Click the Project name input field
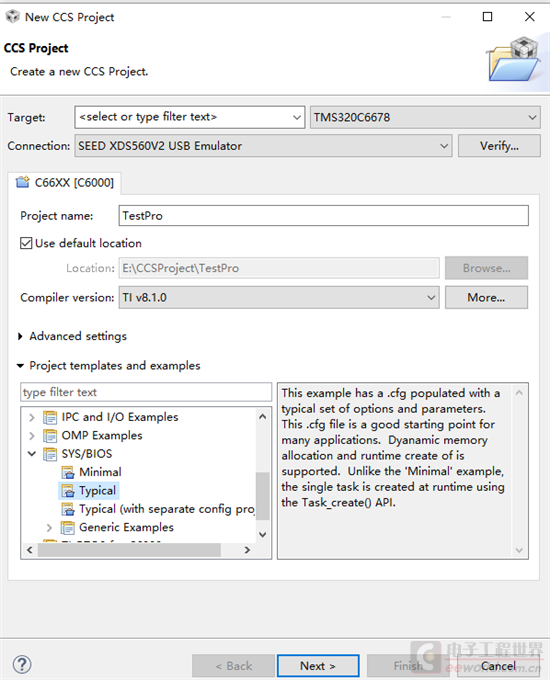Viewport: 550px width, 680px height. pos(324,216)
